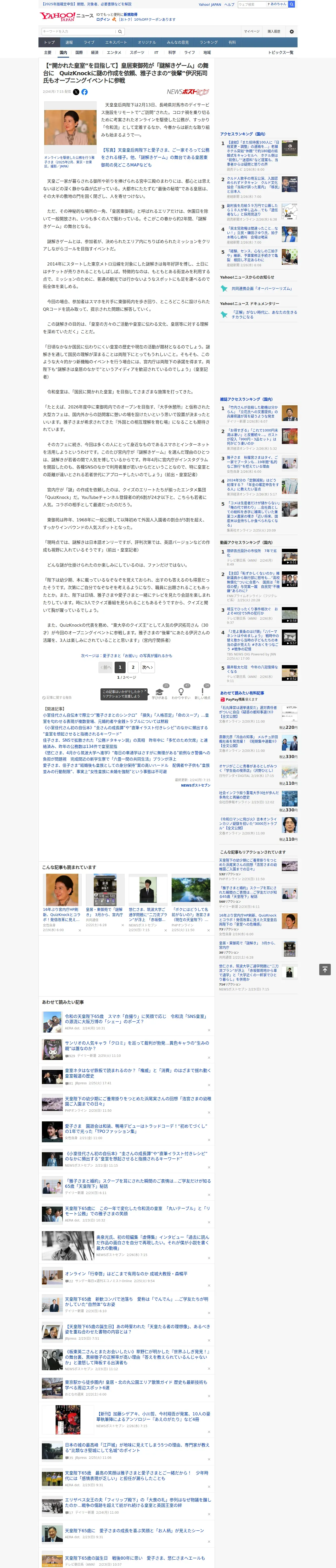Image resolution: width=336 pixels, height=1568 pixels.
Task: Share the article on X
Action: tap(76, 92)
